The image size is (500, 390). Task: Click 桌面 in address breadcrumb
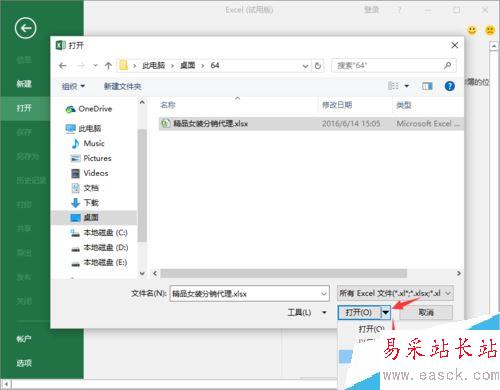pos(187,66)
